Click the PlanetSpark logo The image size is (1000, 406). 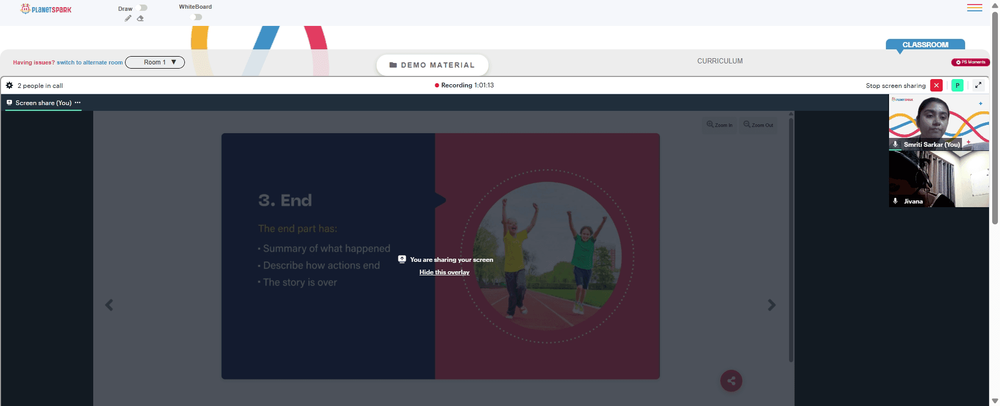[45, 9]
